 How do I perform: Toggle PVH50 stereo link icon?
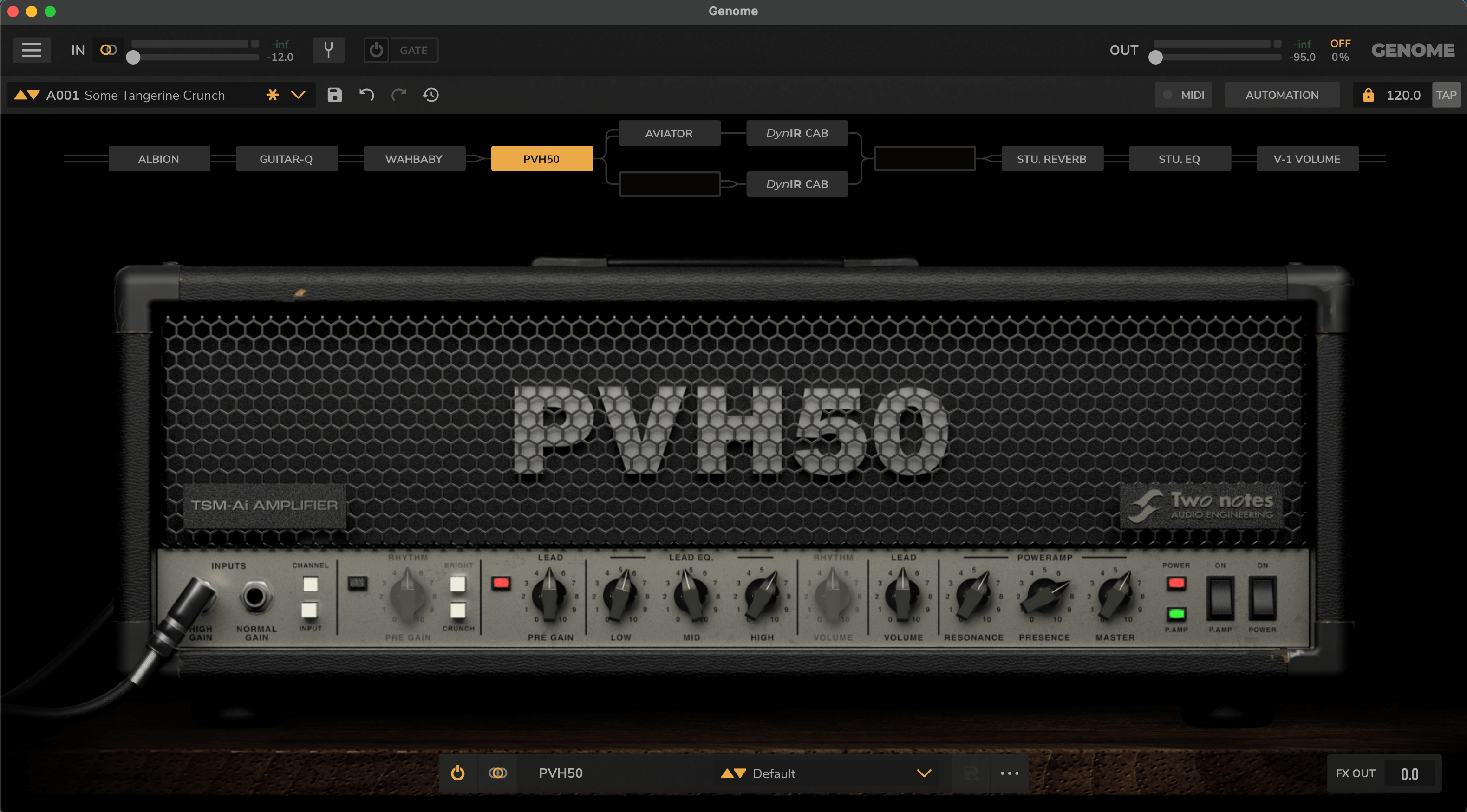tap(498, 773)
